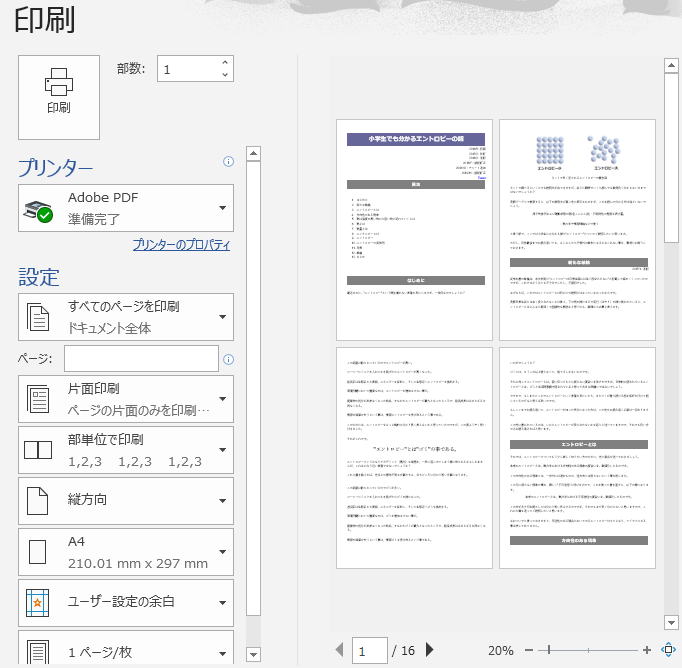
Task: Open the 片面印刷 one-sided printing dropdown
Action: click(x=126, y=399)
